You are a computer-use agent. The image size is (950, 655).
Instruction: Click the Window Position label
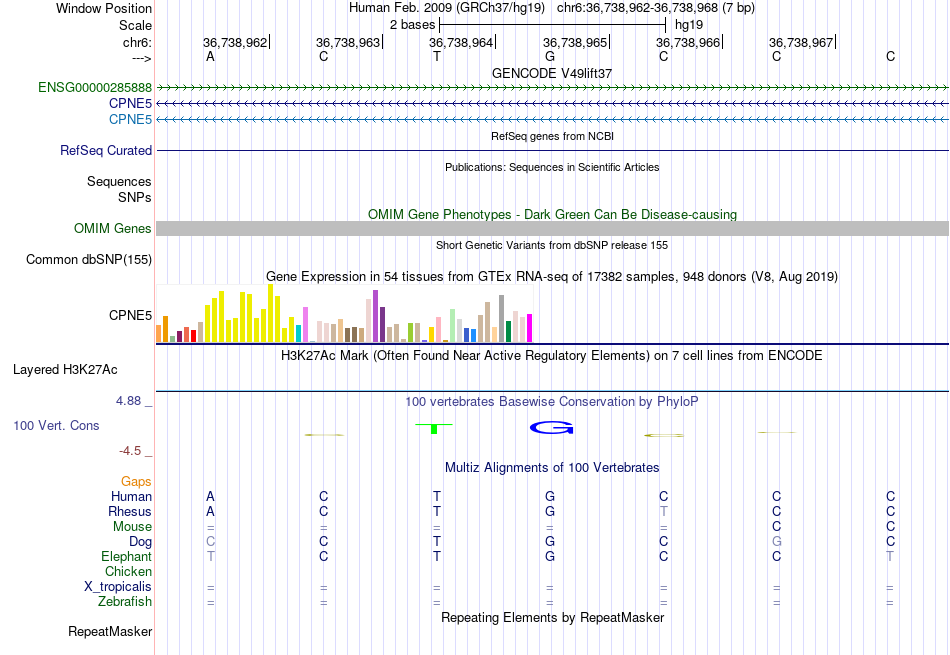point(104,8)
